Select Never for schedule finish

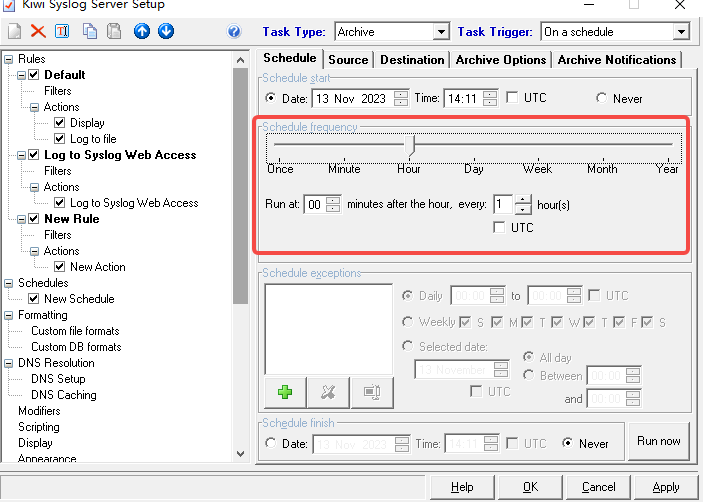click(568, 443)
